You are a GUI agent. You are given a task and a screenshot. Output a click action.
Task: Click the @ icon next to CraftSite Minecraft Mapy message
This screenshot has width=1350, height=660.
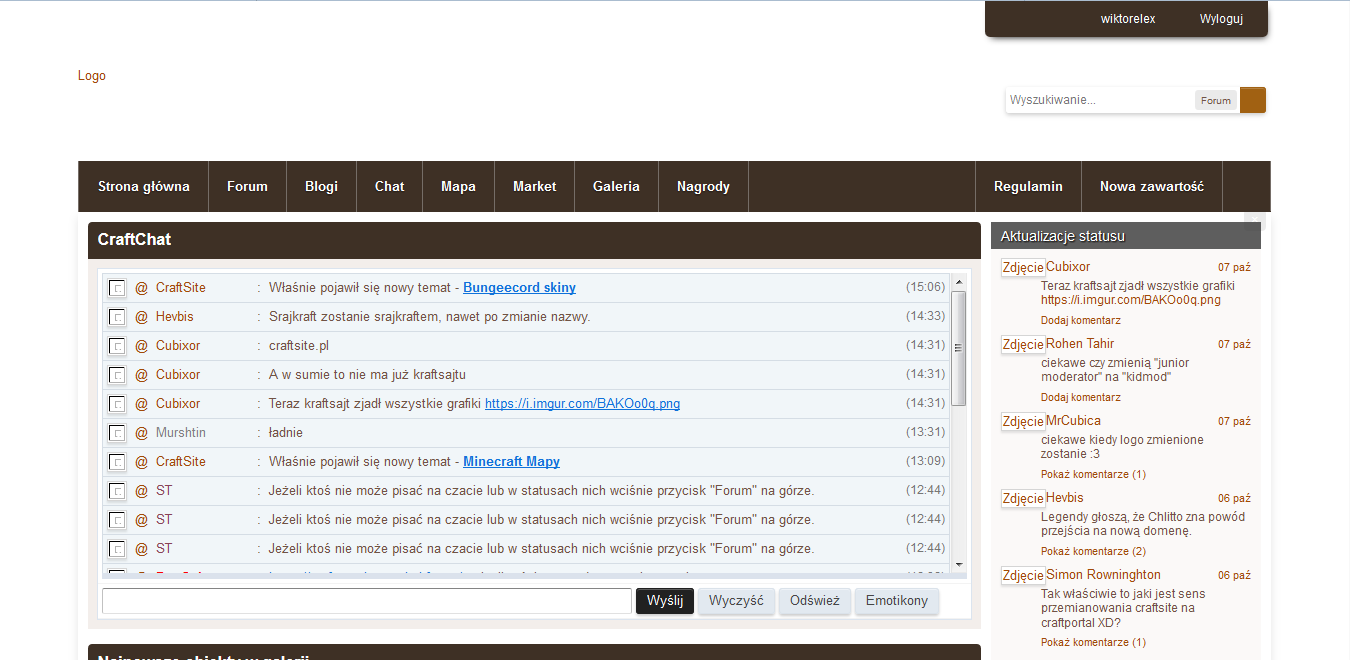141,461
